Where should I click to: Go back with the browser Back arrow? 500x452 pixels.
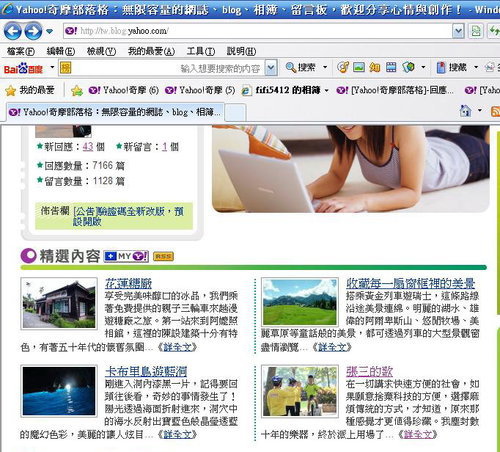[13, 31]
